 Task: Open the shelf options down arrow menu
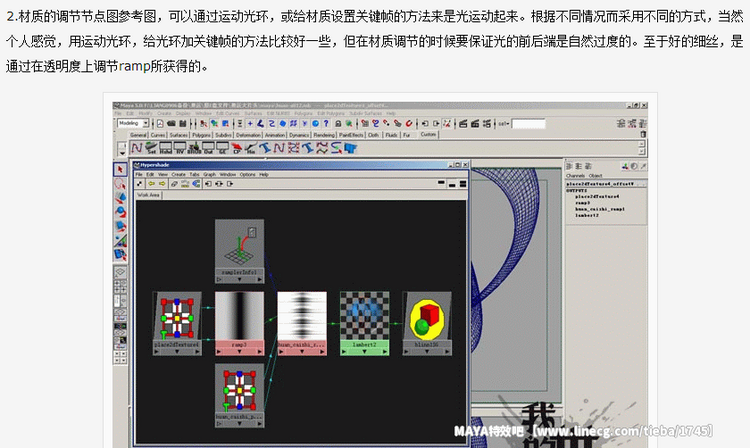pos(122,152)
